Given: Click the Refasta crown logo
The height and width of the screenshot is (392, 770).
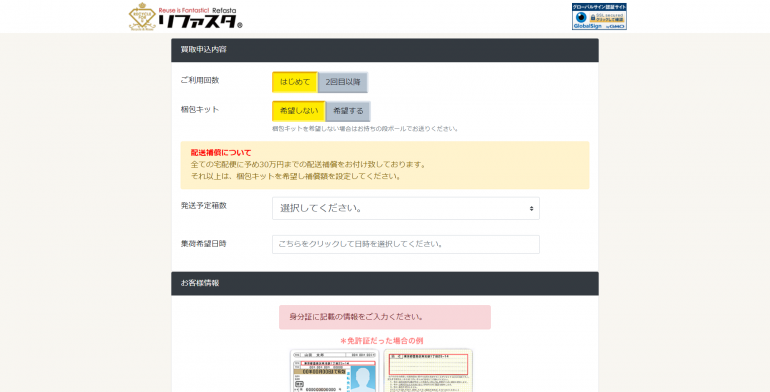Looking at the screenshot, I should tap(142, 17).
